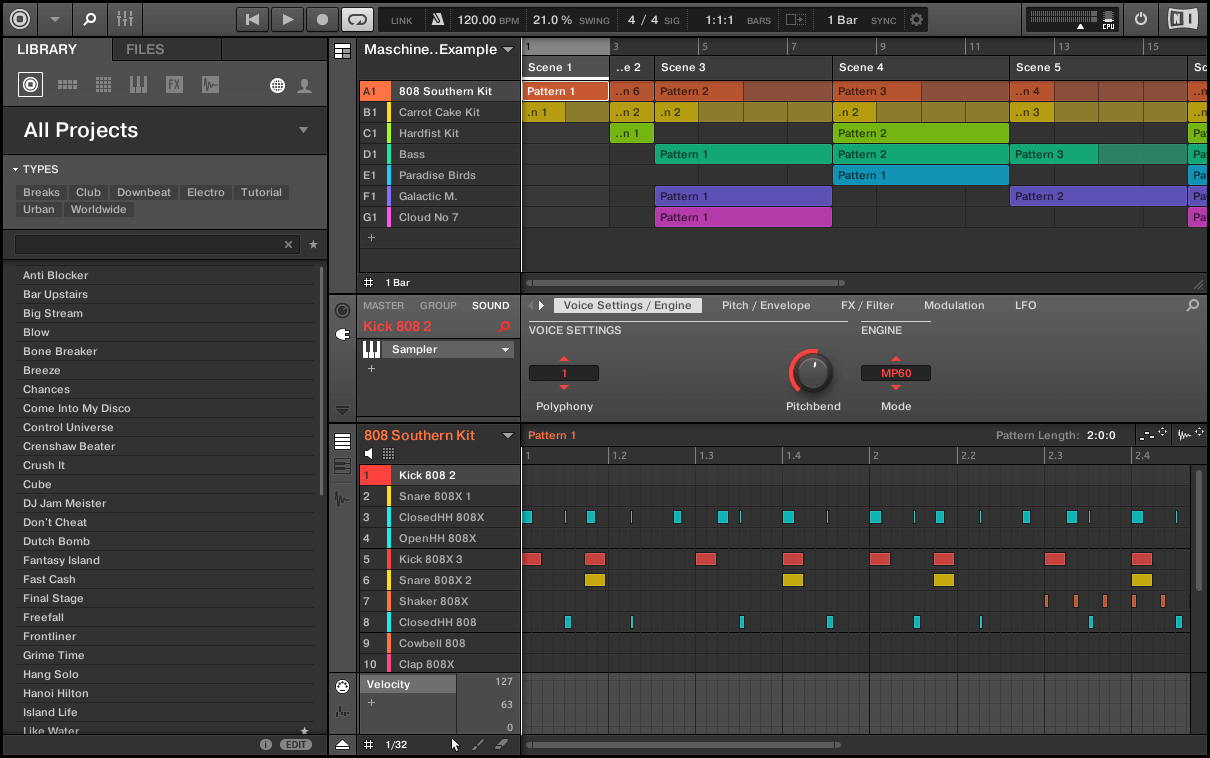Screen dimensions: 1210x758
Task: Open the LFO parameter page
Action: click(x=1026, y=306)
